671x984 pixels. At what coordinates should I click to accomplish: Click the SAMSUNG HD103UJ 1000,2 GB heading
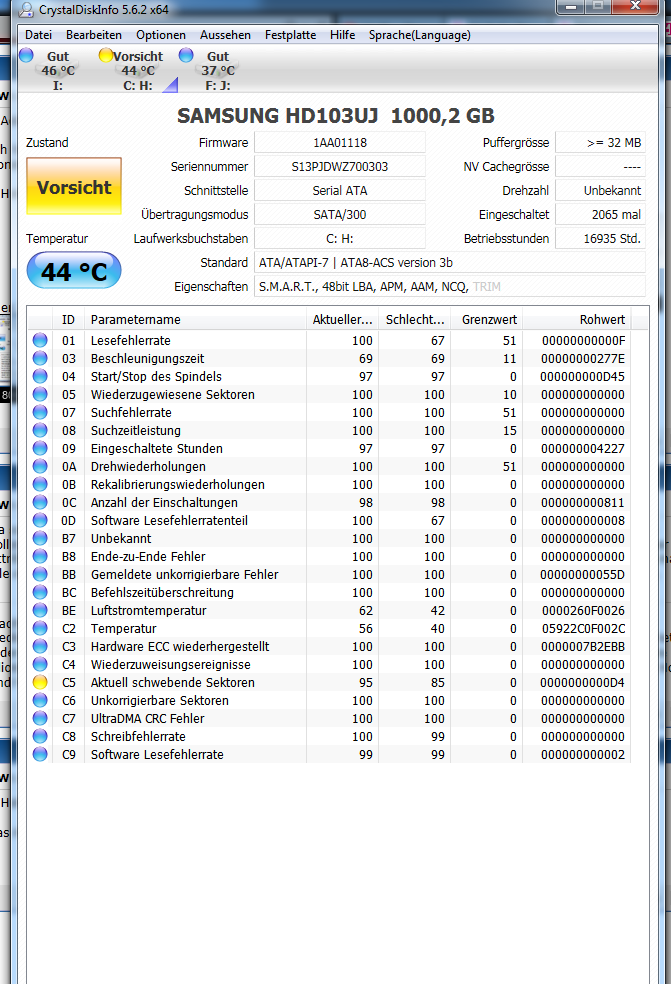click(x=336, y=115)
